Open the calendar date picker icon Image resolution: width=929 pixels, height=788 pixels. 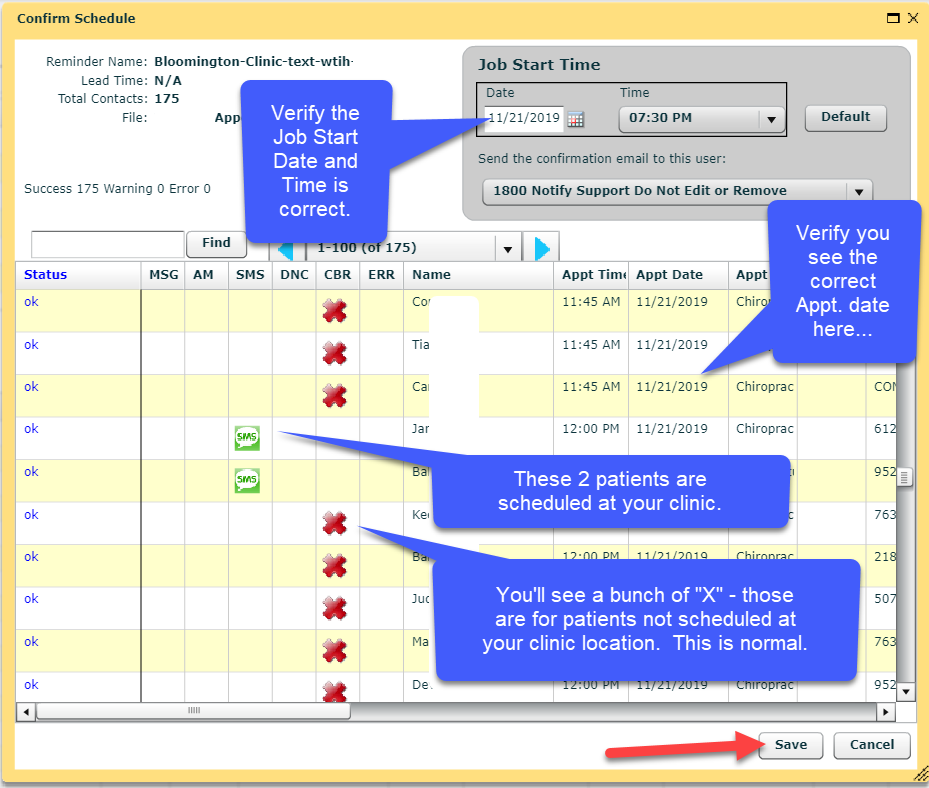tap(575, 119)
